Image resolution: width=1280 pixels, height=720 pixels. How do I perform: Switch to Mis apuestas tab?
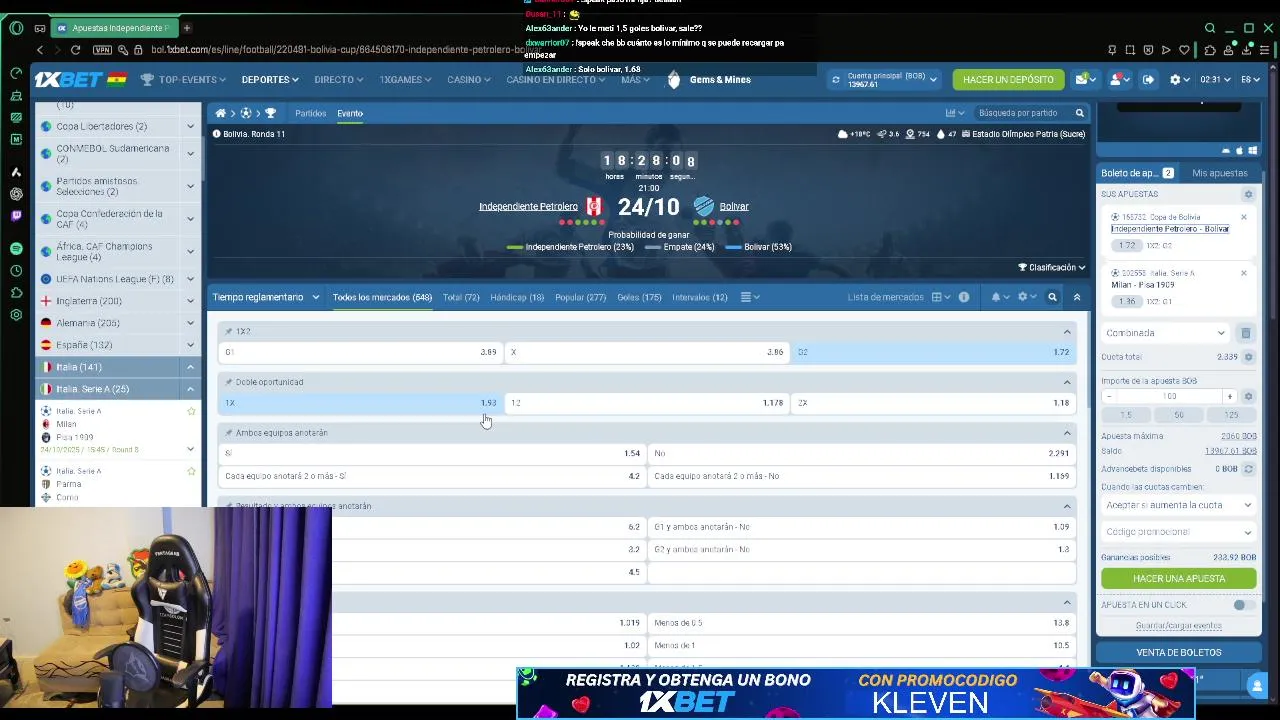coord(1219,173)
